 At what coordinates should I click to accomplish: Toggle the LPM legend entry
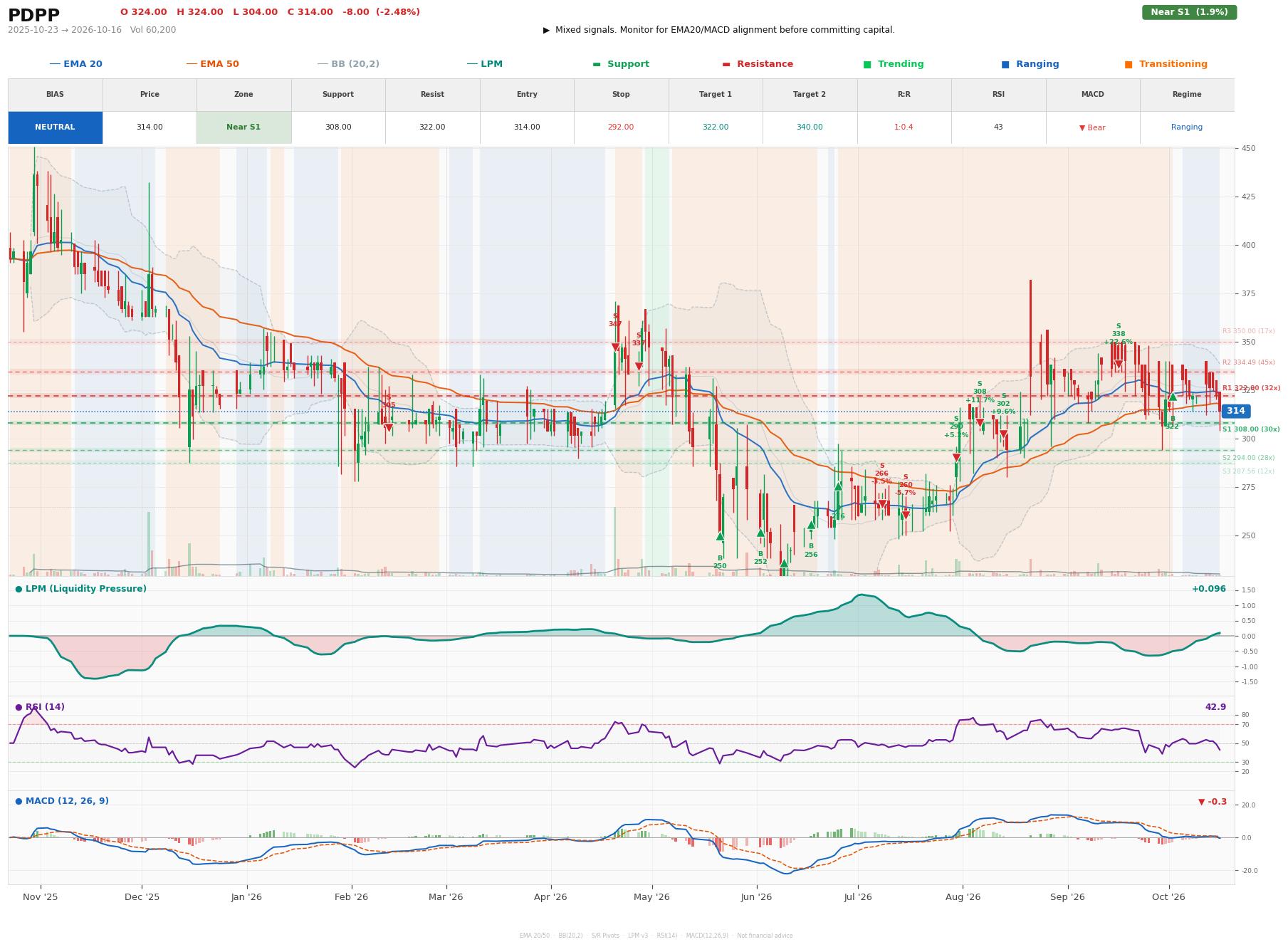pyautogui.click(x=484, y=64)
